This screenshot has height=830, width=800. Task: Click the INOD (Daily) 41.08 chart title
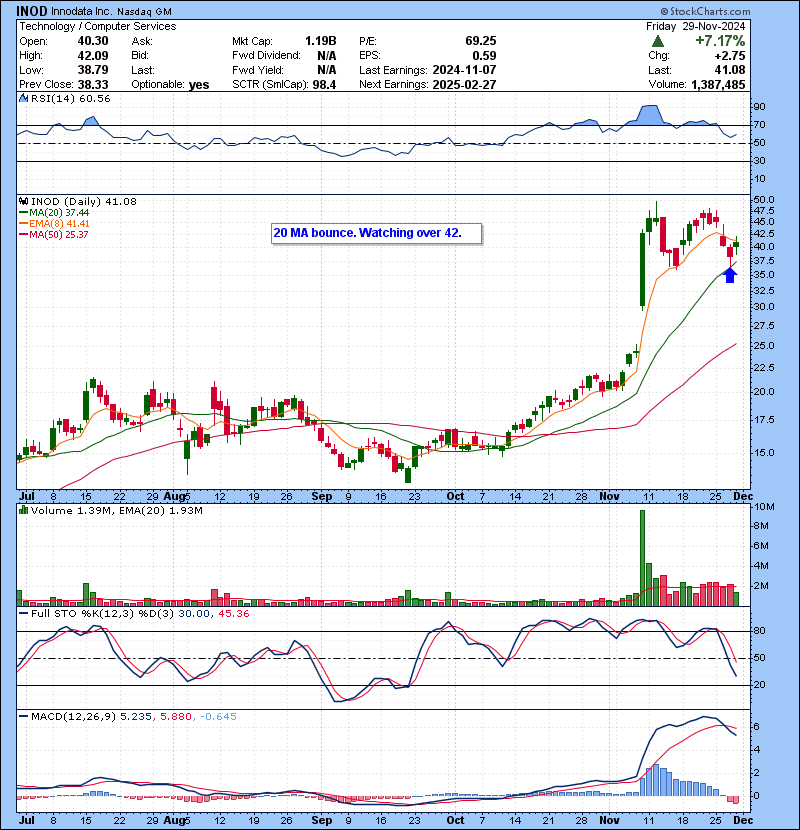click(84, 201)
